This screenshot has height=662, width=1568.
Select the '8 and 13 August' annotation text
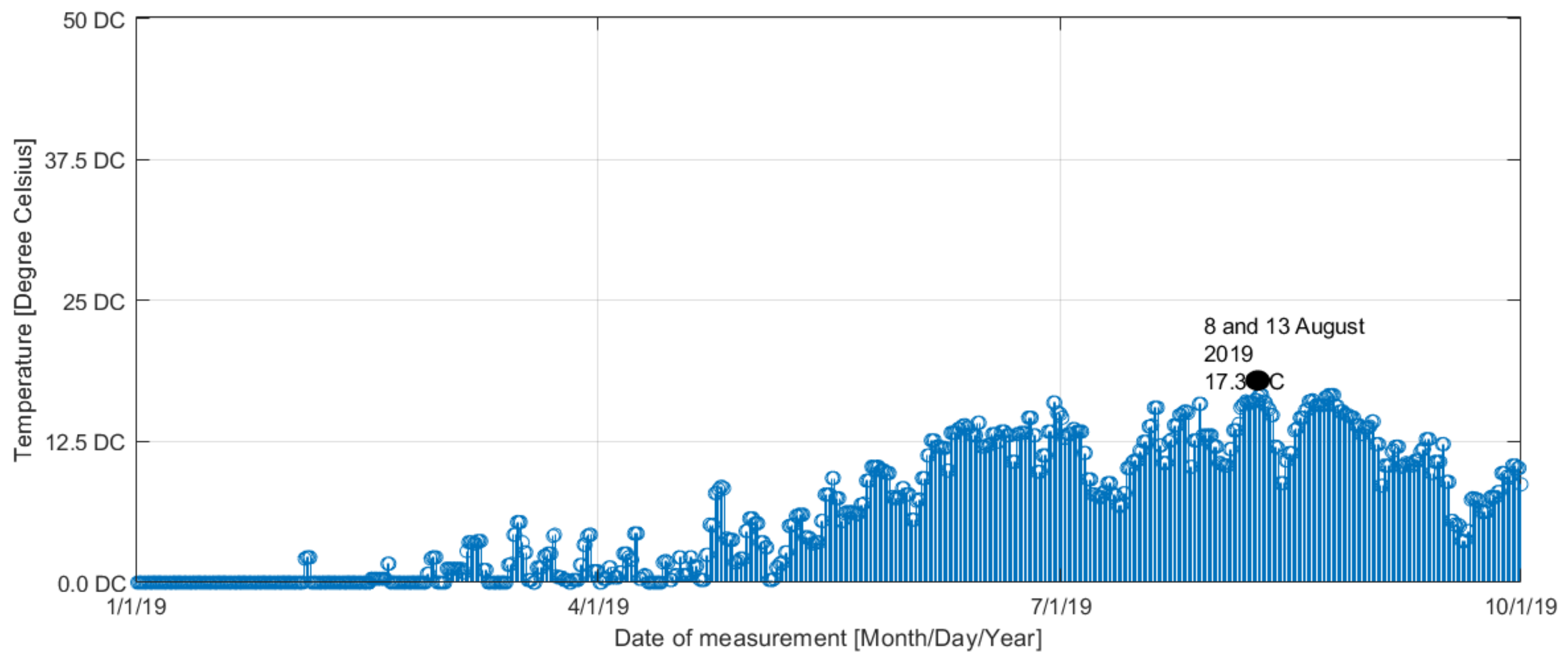[x=1284, y=327]
